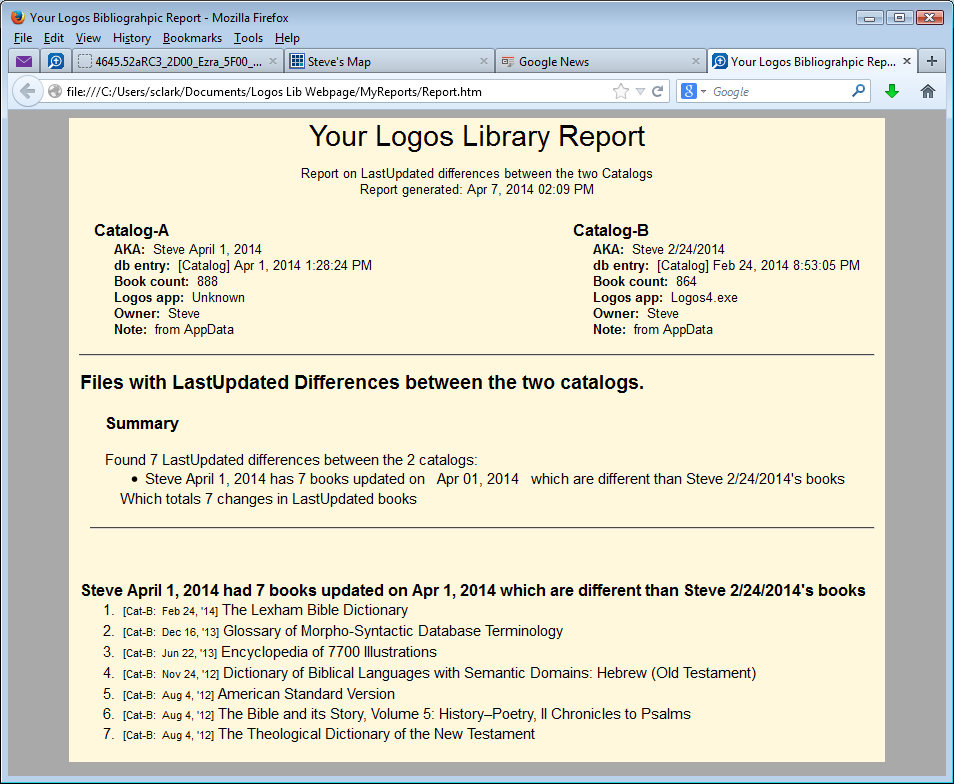Viewport: 954px width, 784px height.
Task: Switch to the Steve's Map tab
Action: click(x=389, y=61)
